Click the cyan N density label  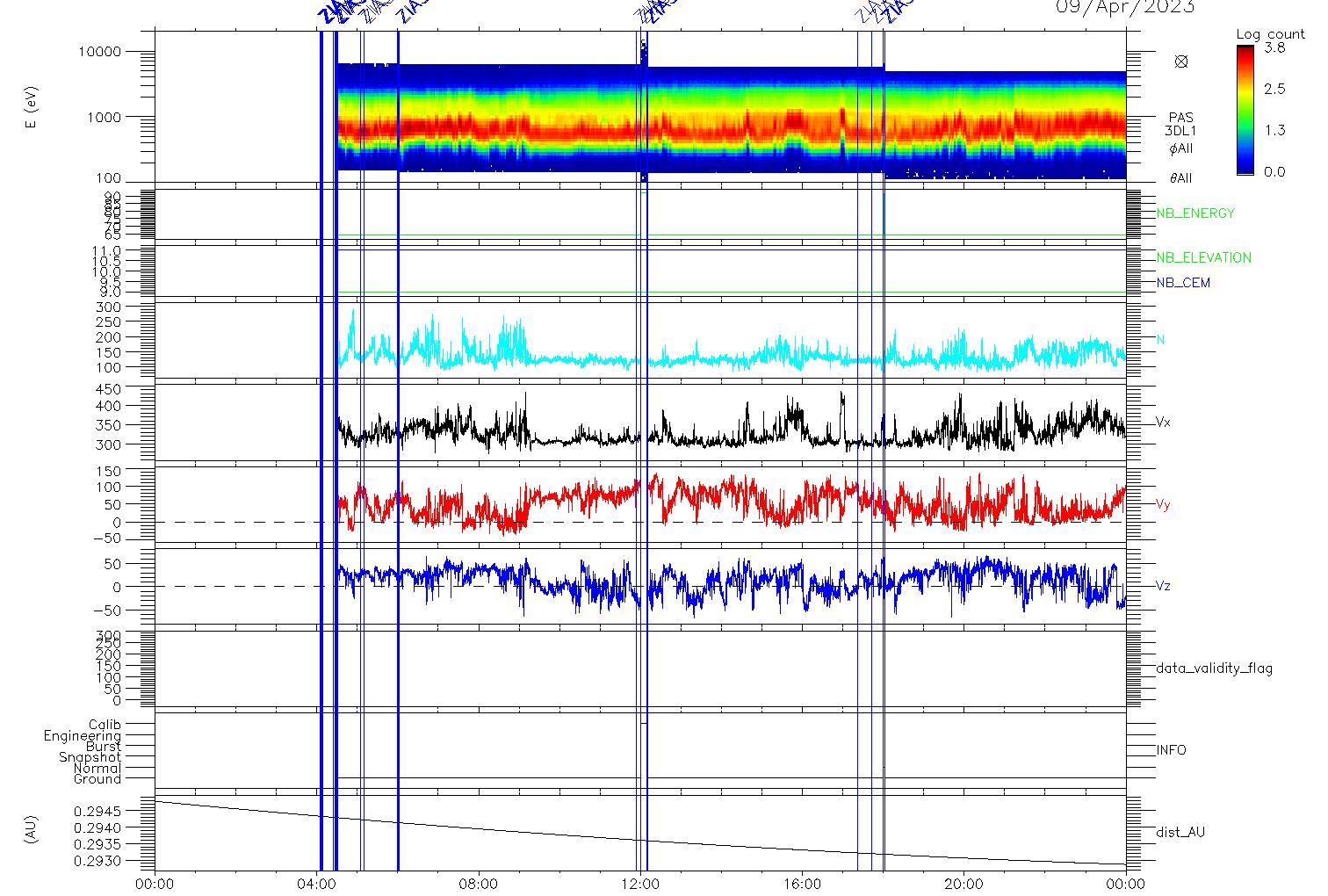[x=1161, y=340]
